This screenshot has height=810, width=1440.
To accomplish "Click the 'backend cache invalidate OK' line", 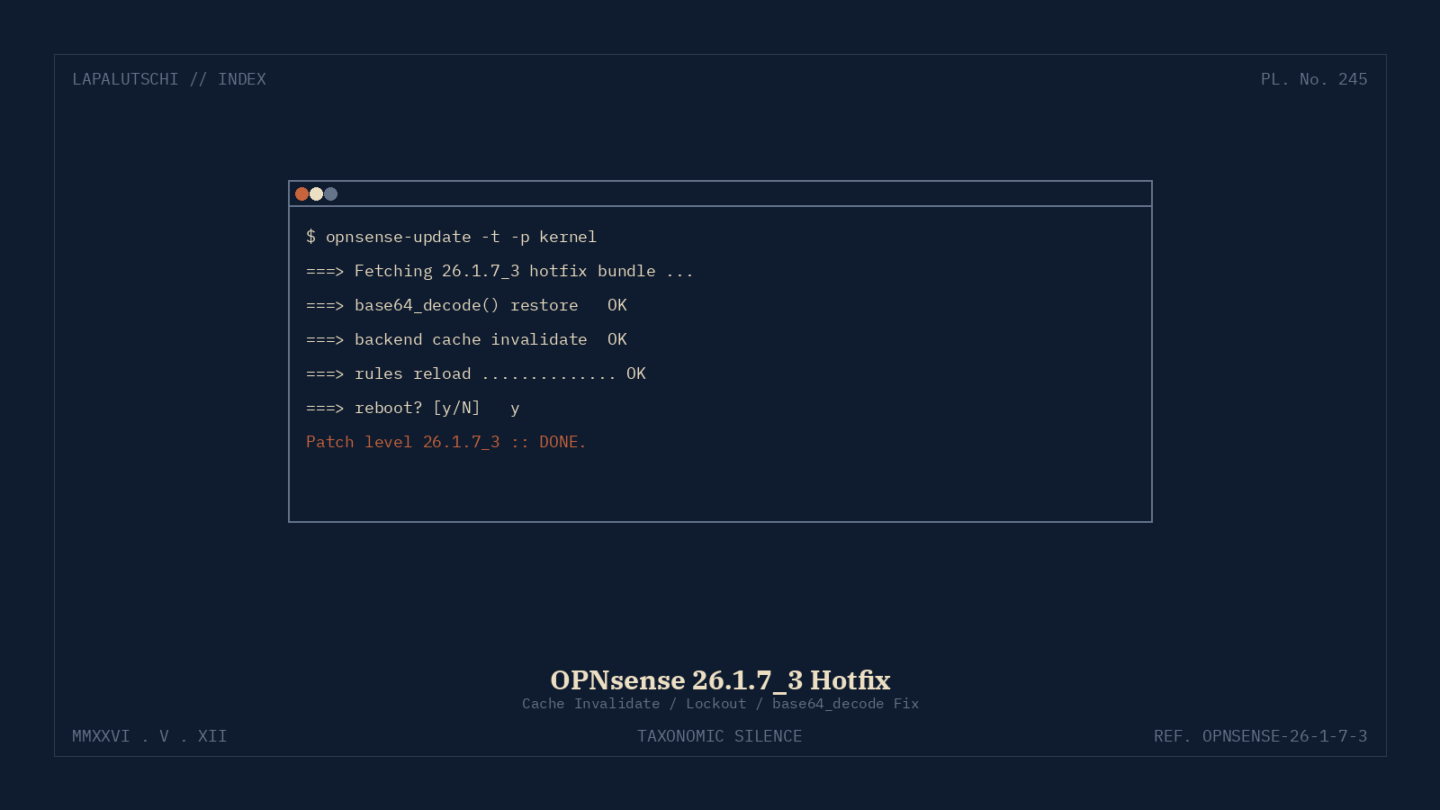I will click(x=466, y=339).
